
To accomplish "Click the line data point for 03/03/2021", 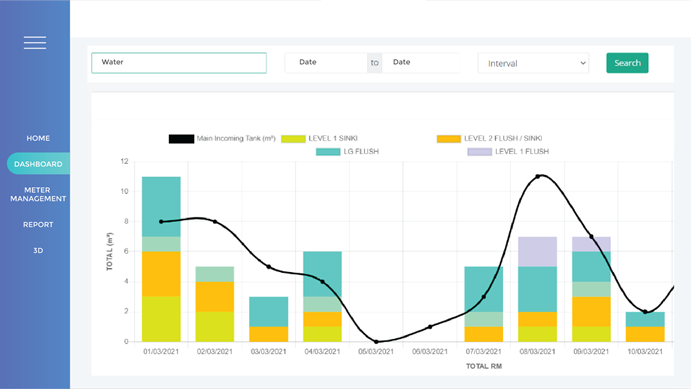I will pyautogui.click(x=269, y=267).
